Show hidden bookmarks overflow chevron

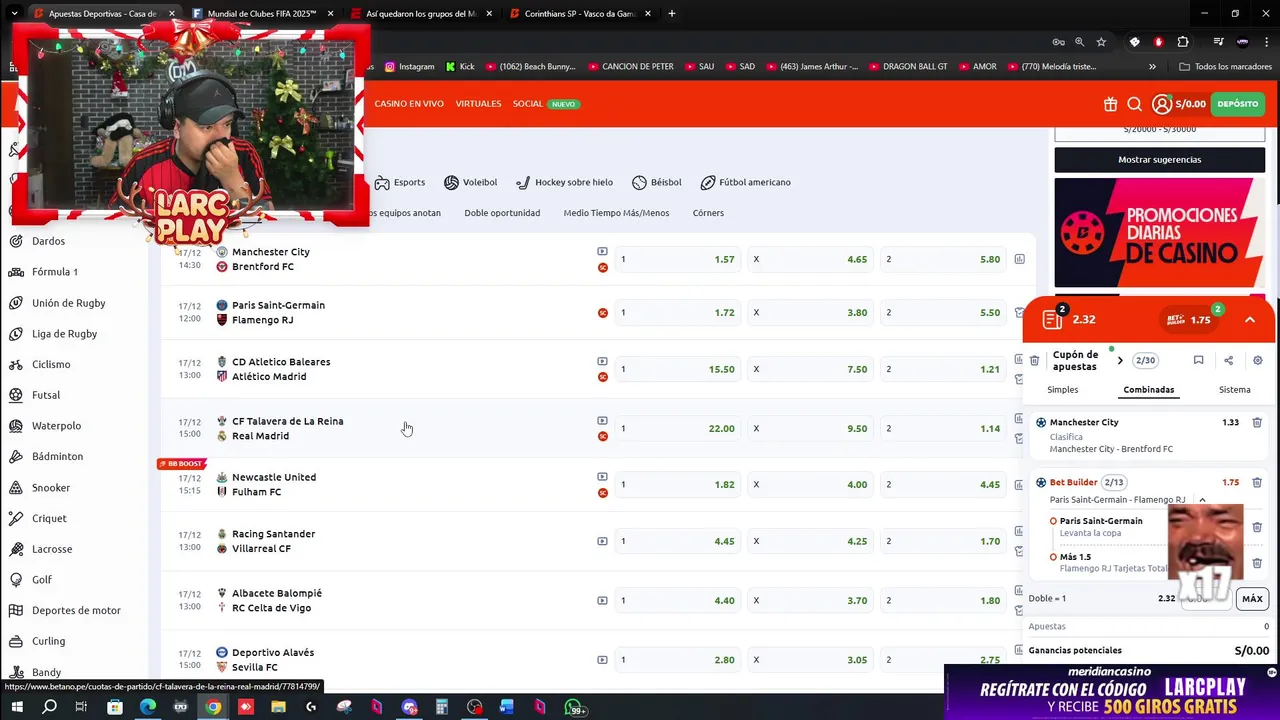coord(1152,67)
